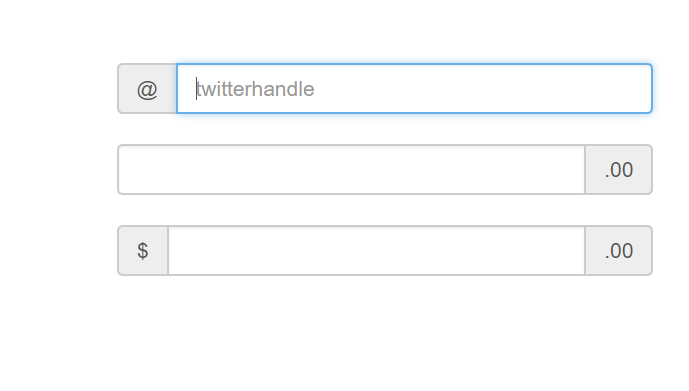Click the left edge of the middle input box
The width and height of the screenshot is (689, 391).
tap(127, 170)
